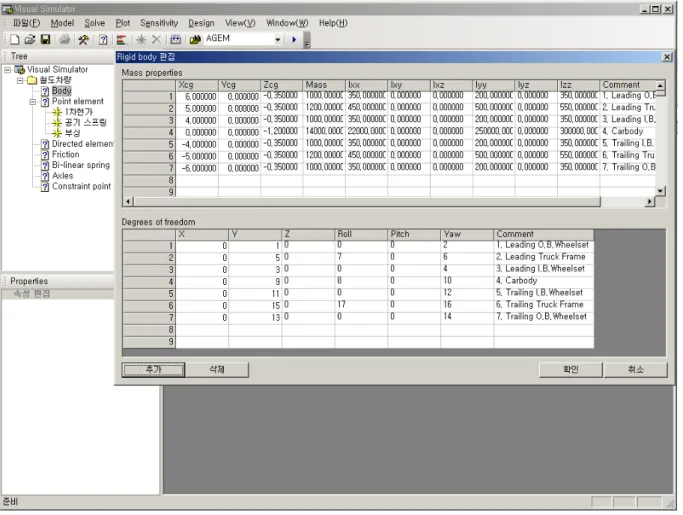Viewport: 683px width, 515px height.
Task: Click the 추가 add button
Action: 153,370
